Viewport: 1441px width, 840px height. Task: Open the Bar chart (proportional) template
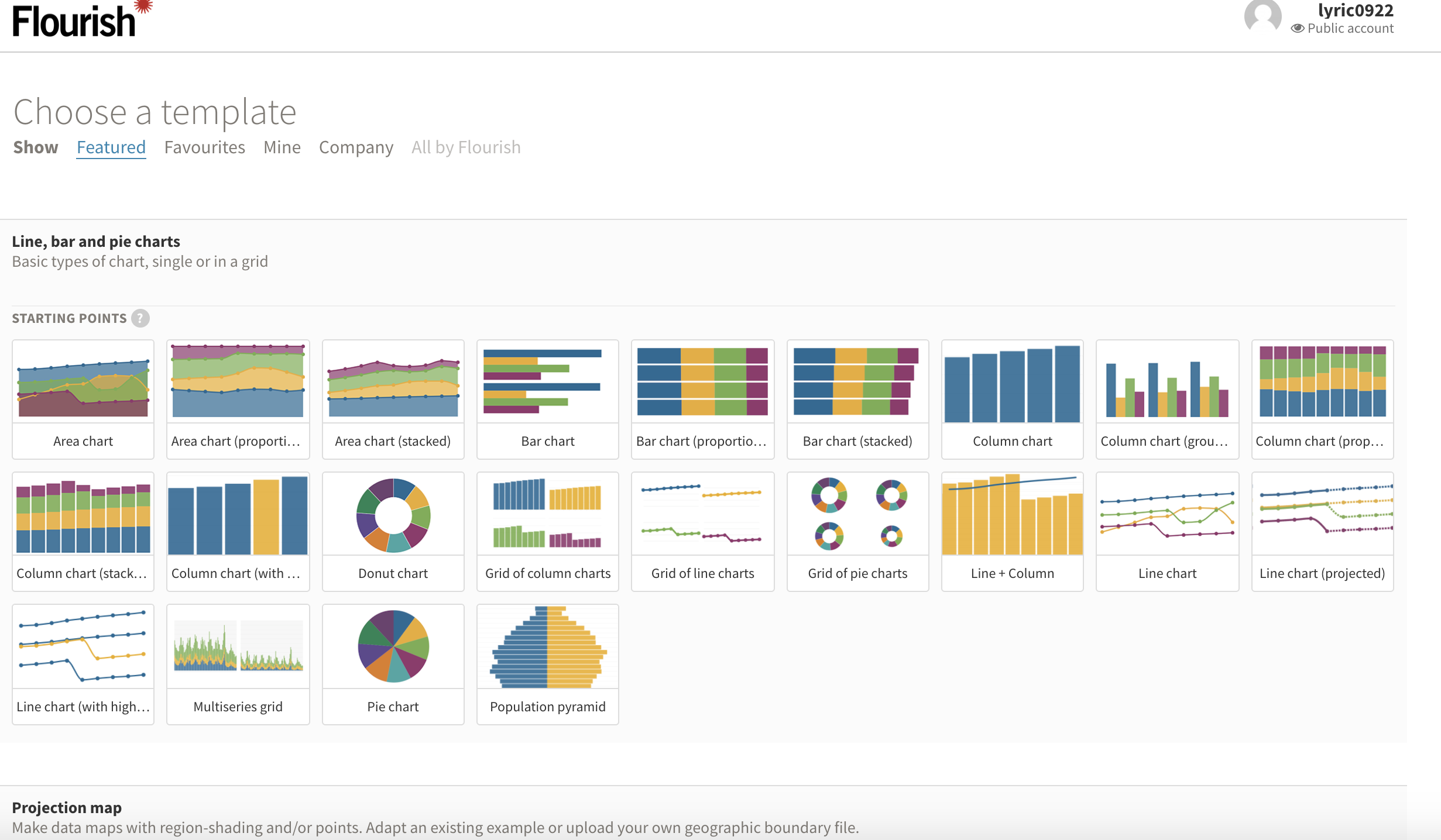tap(703, 400)
